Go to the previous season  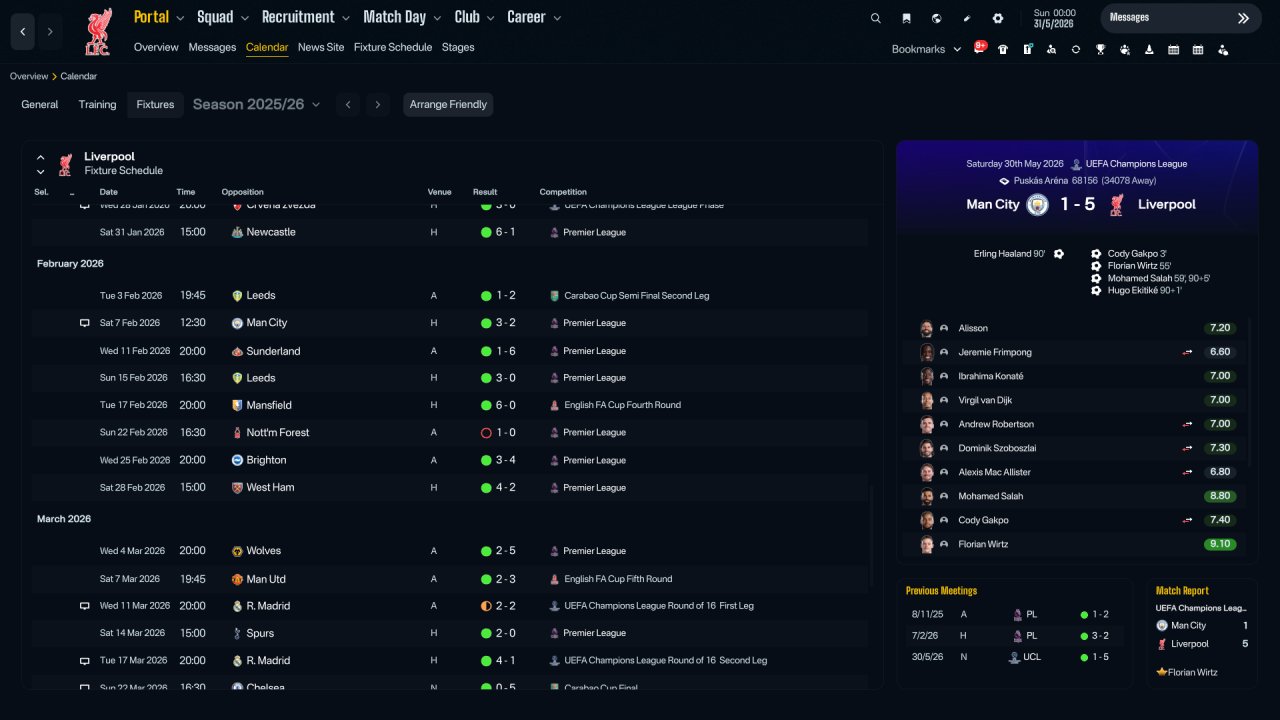point(348,104)
